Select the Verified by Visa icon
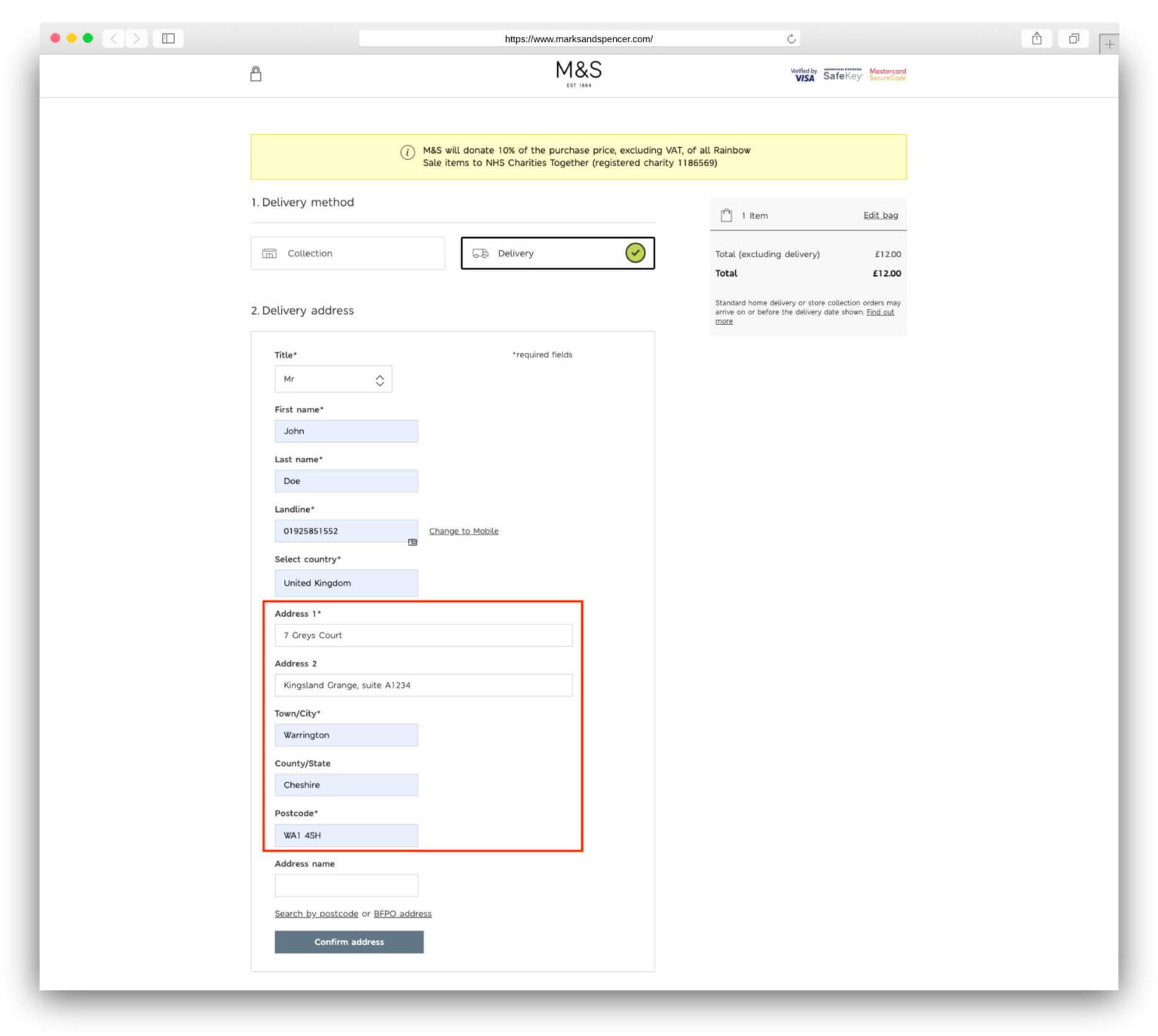1158x1036 pixels. pos(802,75)
